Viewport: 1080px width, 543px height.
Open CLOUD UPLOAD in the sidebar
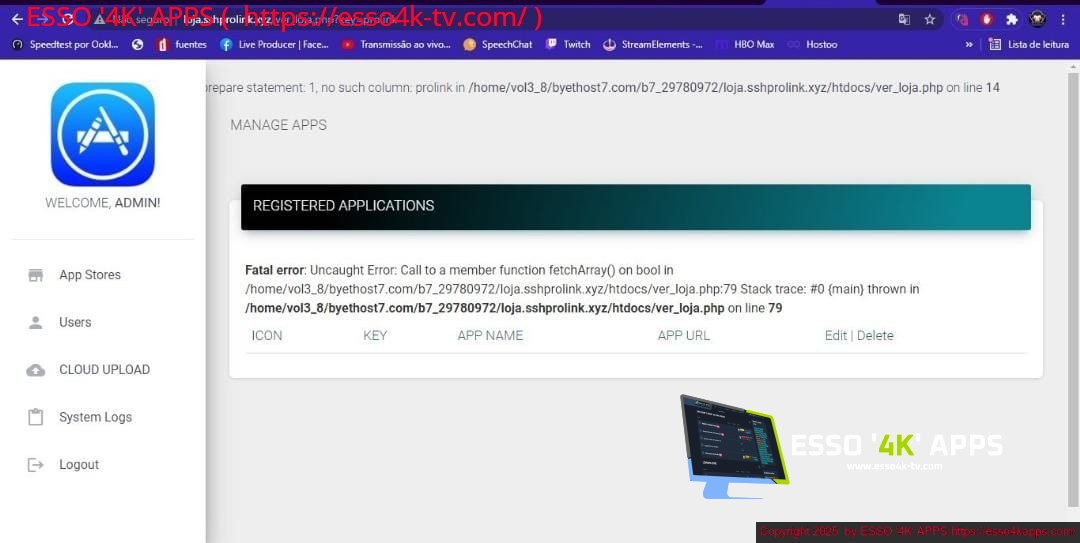tap(103, 370)
